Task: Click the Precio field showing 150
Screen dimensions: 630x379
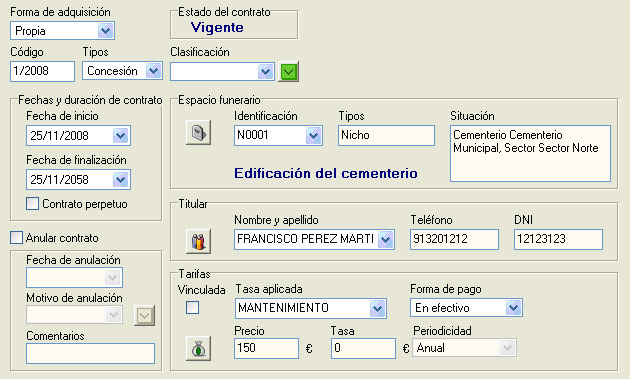Action: (x=266, y=348)
